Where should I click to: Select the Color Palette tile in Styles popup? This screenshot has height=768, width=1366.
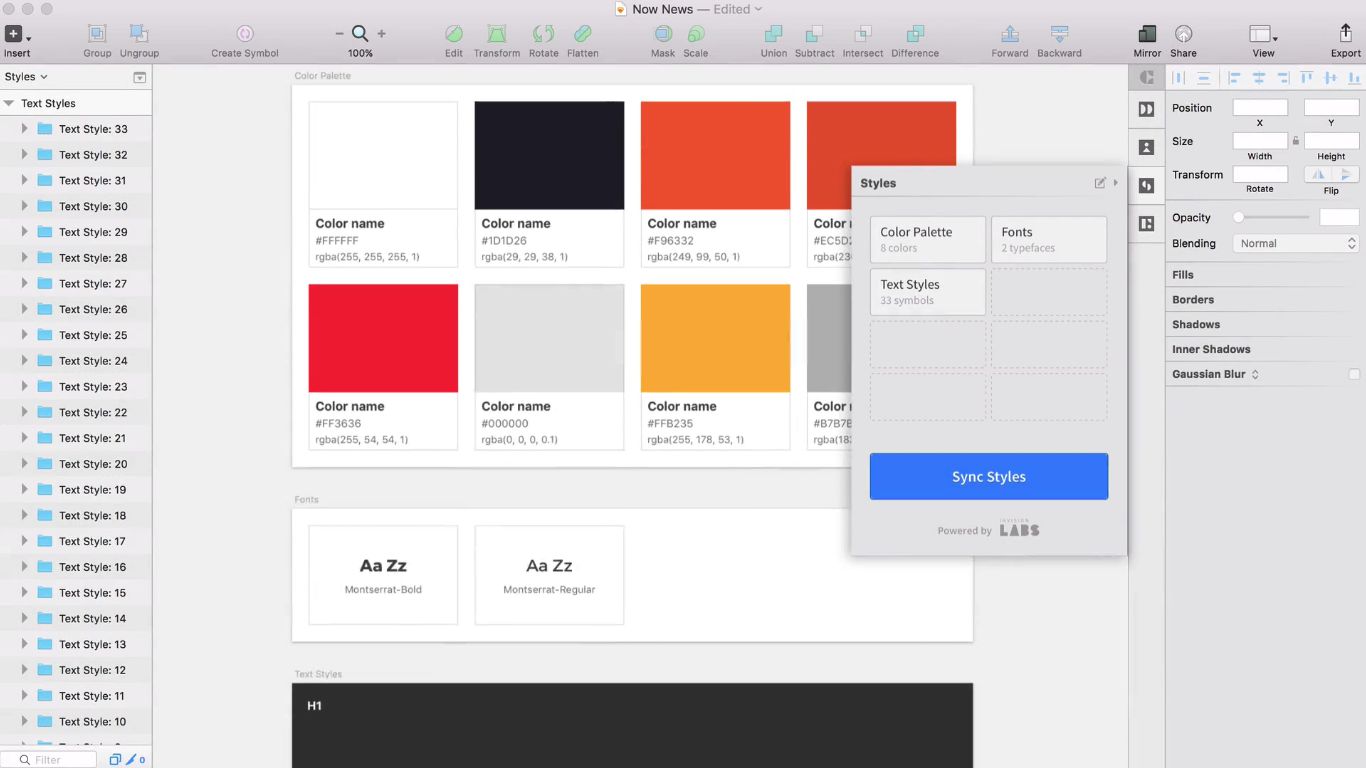[927, 240]
